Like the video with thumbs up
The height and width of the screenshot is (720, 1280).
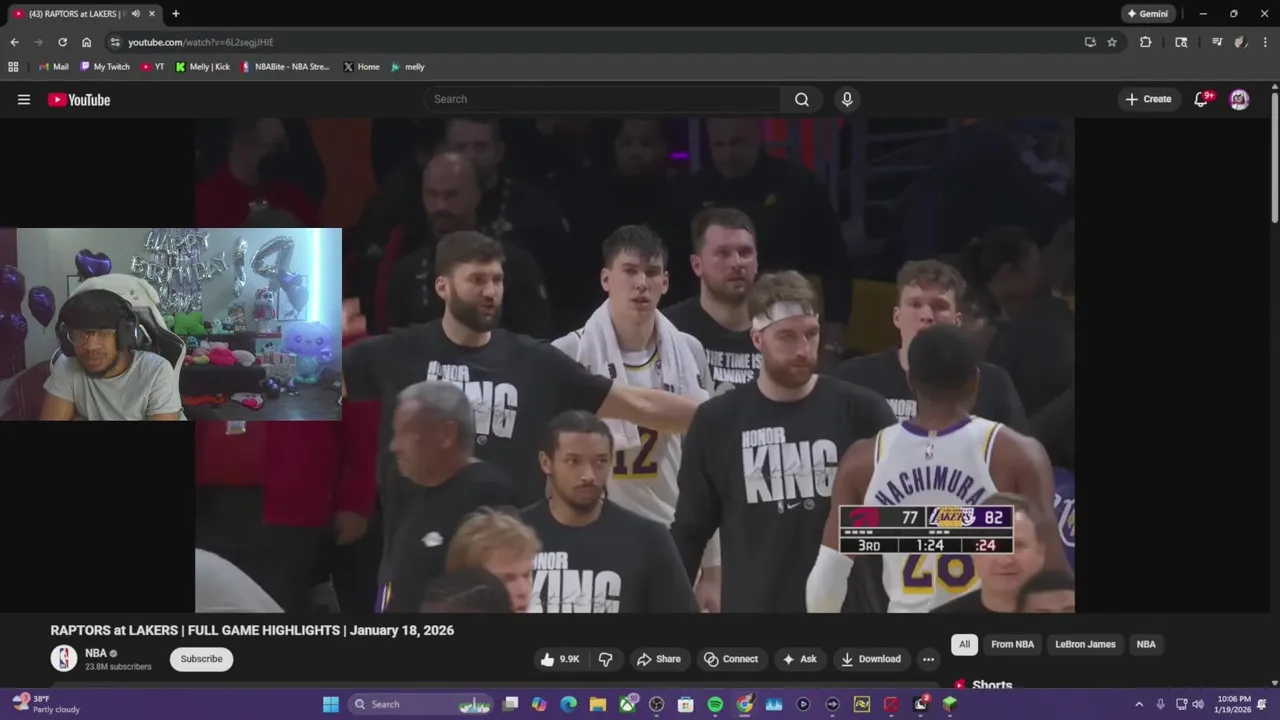[560, 659]
